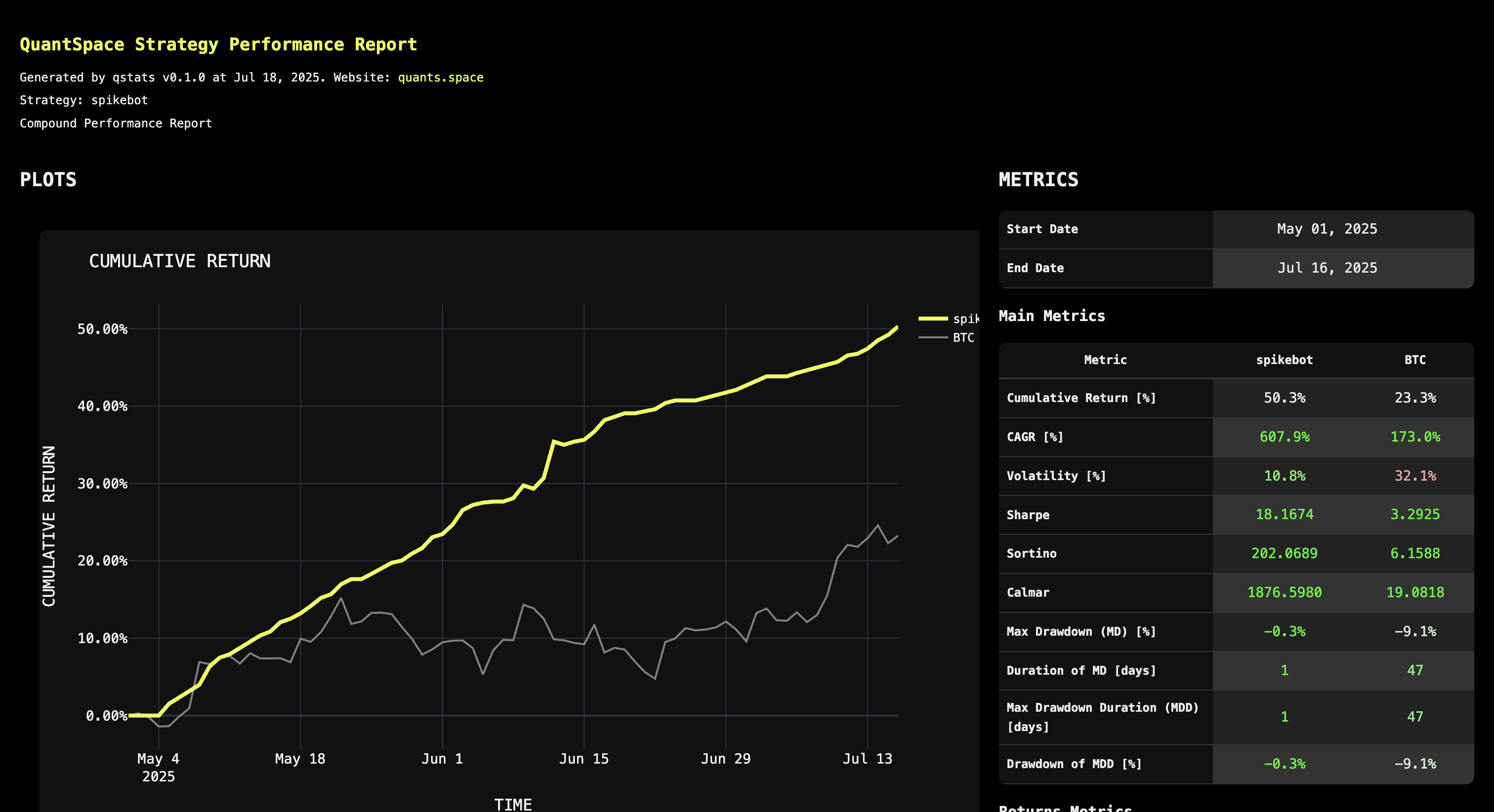Click the BTC column header
This screenshot has height=812, width=1494.
[x=1415, y=360]
